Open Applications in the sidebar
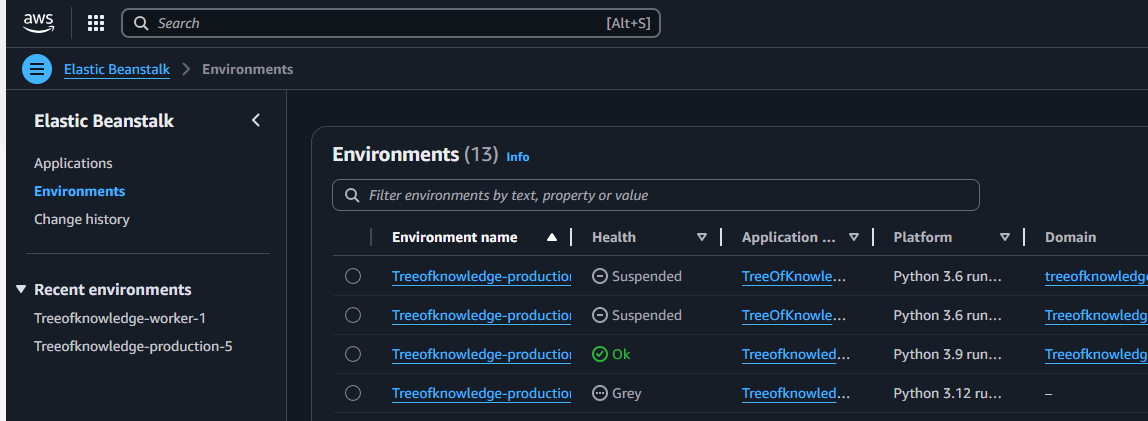The height and width of the screenshot is (421, 1148). 73,163
